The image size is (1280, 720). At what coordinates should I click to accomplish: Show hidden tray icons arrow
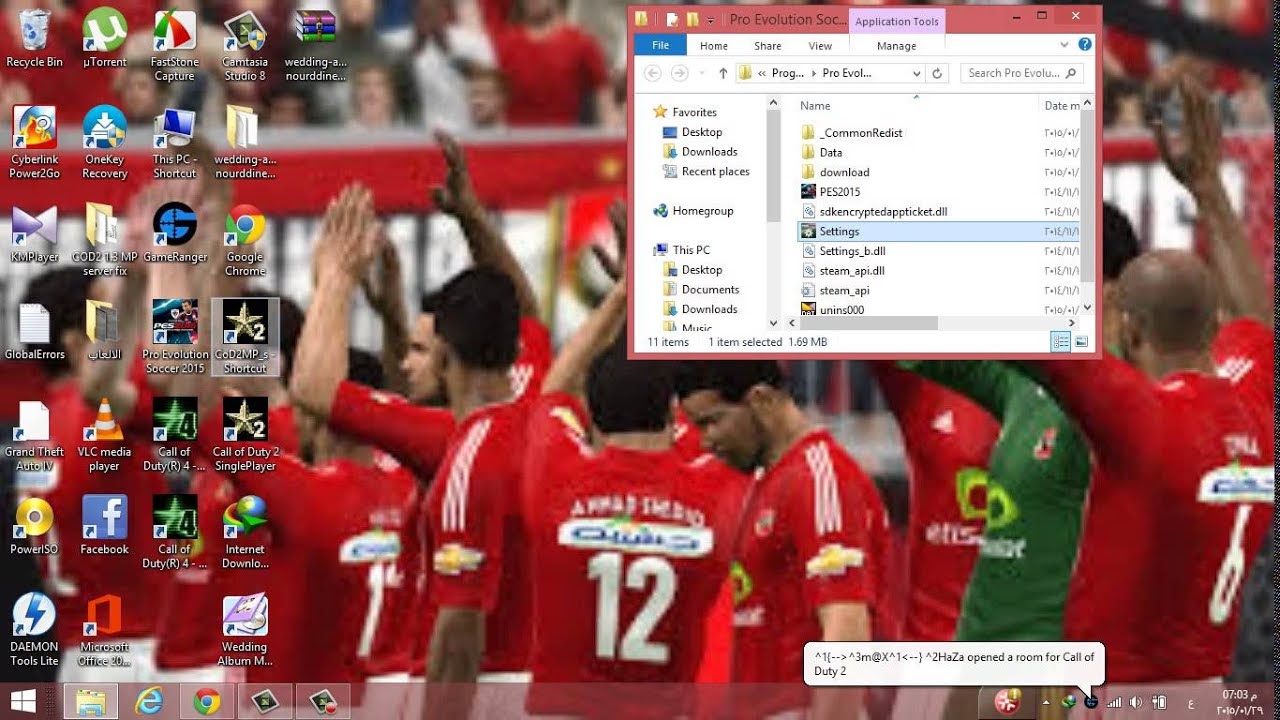tap(1045, 702)
